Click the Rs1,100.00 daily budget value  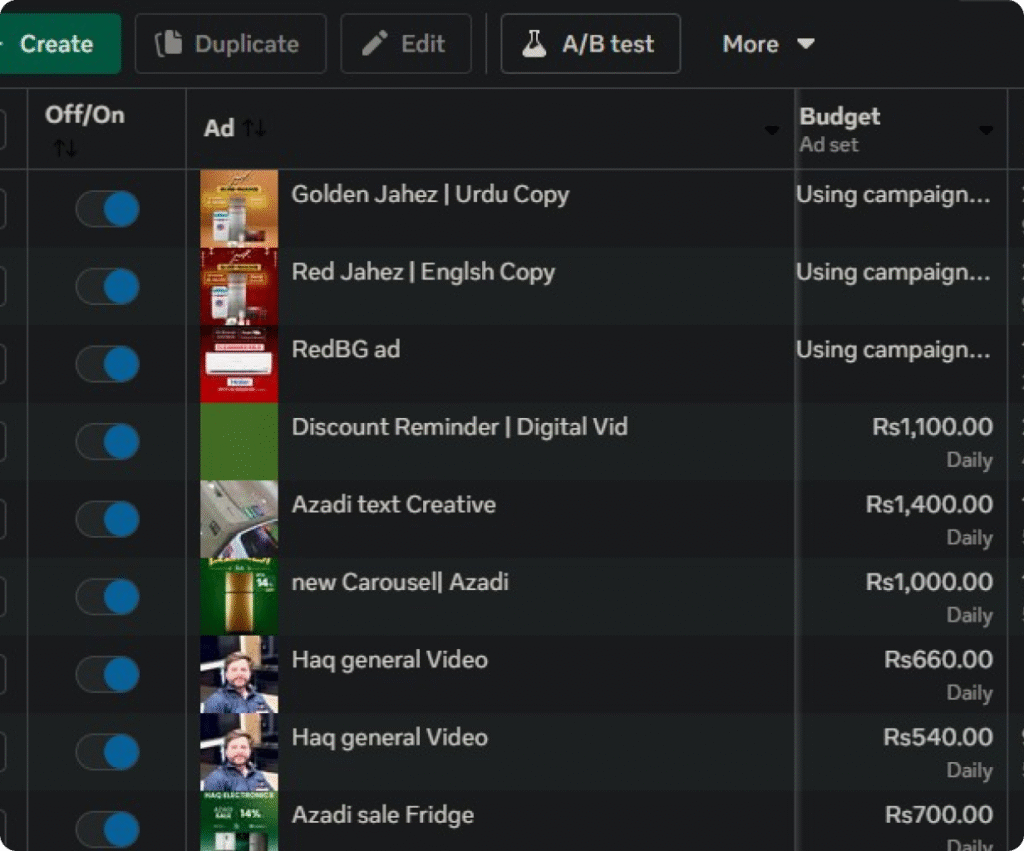click(932, 427)
